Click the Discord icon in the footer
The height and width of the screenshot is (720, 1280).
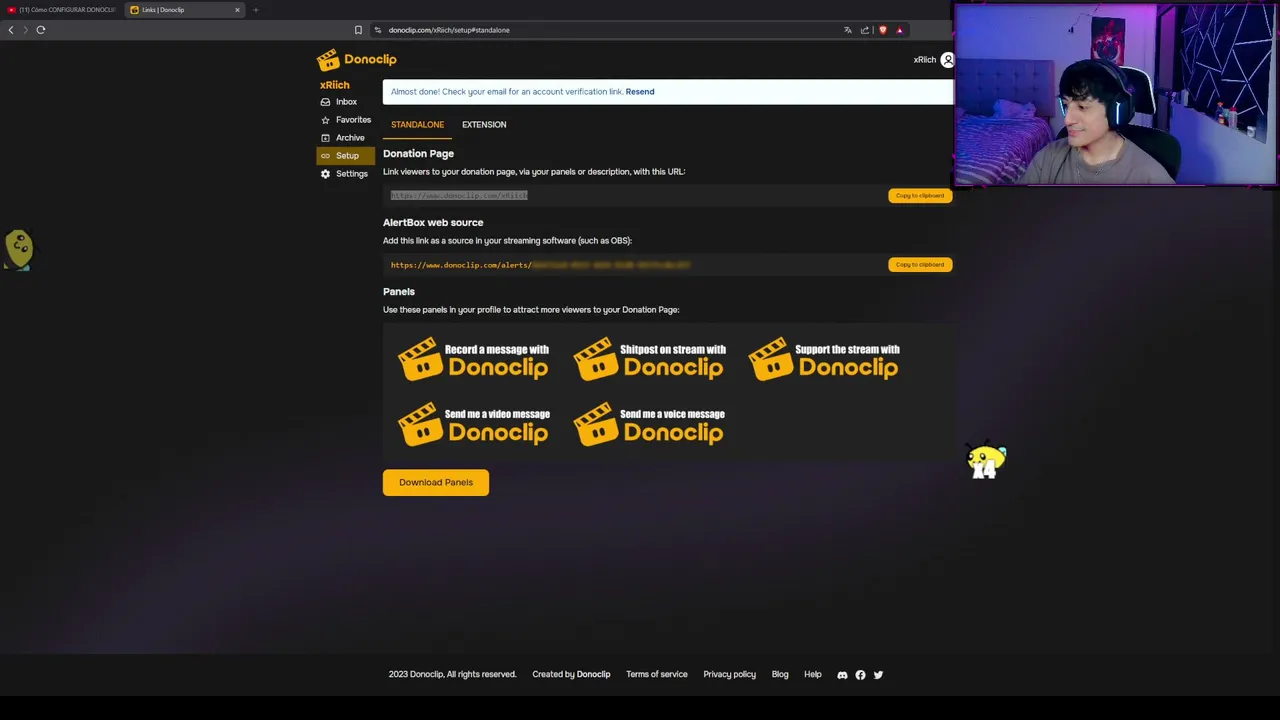point(842,675)
